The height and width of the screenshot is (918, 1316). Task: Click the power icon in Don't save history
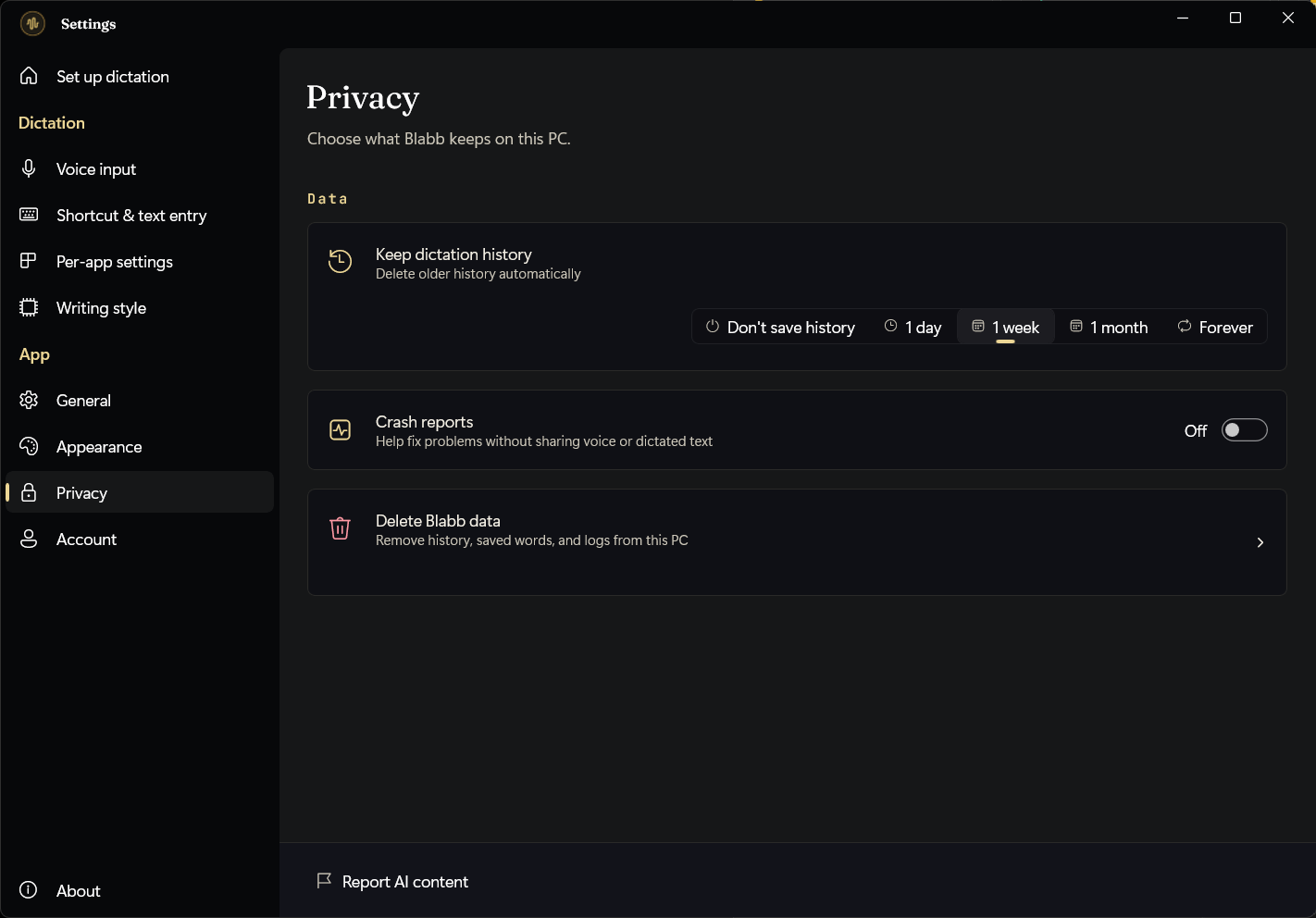[713, 327]
